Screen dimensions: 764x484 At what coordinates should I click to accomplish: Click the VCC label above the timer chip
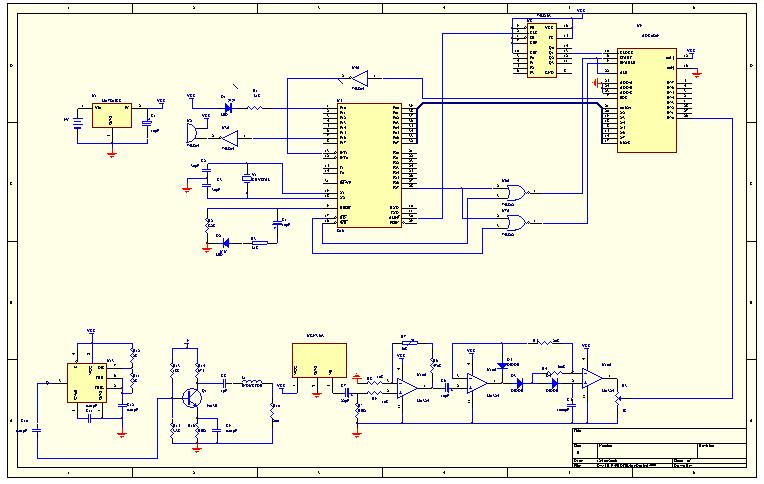point(91,331)
